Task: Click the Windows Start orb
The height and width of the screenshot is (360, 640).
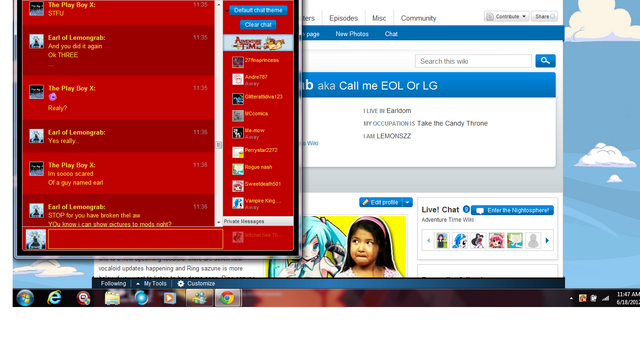Action: click(25, 298)
